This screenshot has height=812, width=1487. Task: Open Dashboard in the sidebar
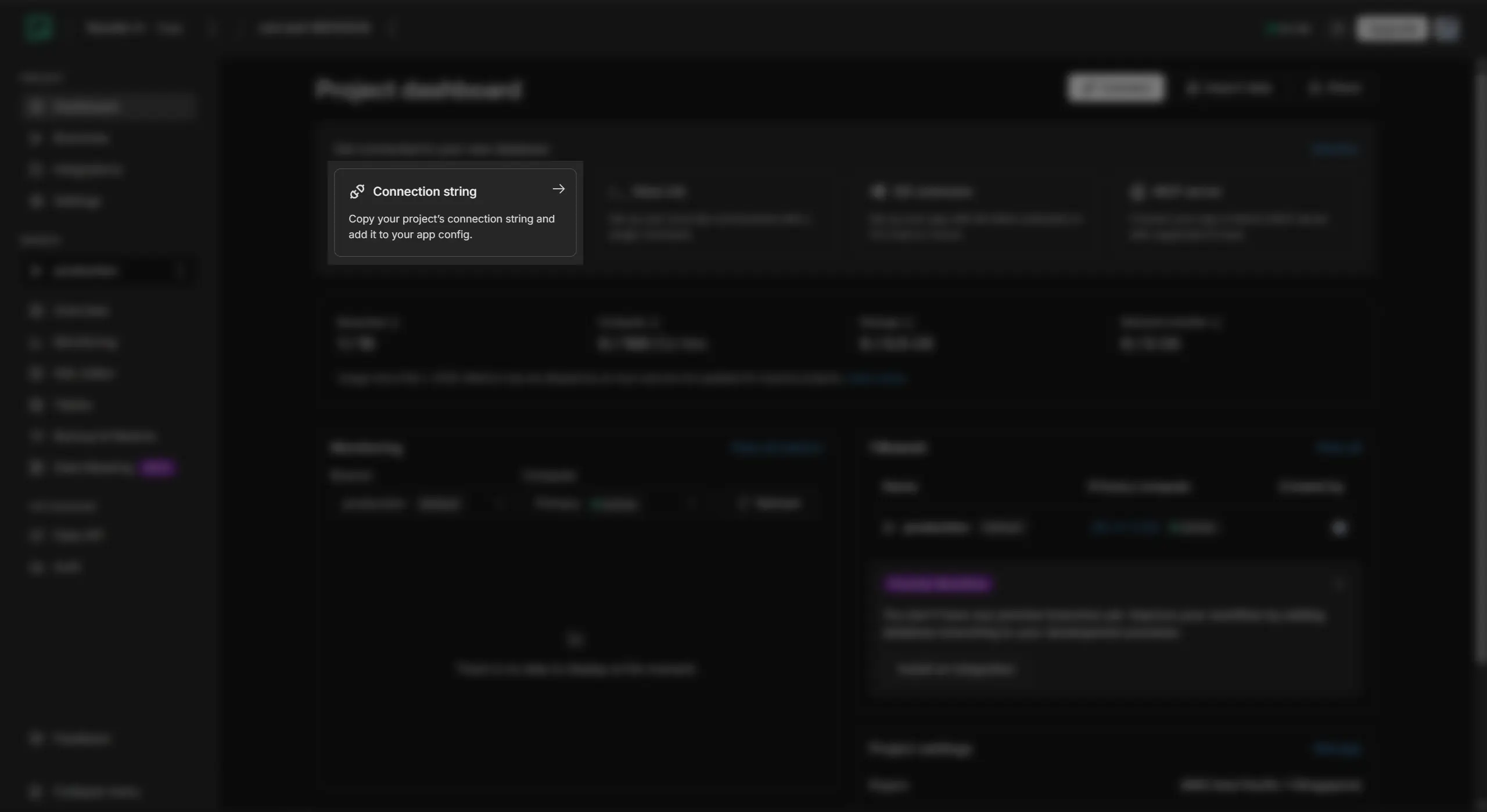tap(86, 106)
